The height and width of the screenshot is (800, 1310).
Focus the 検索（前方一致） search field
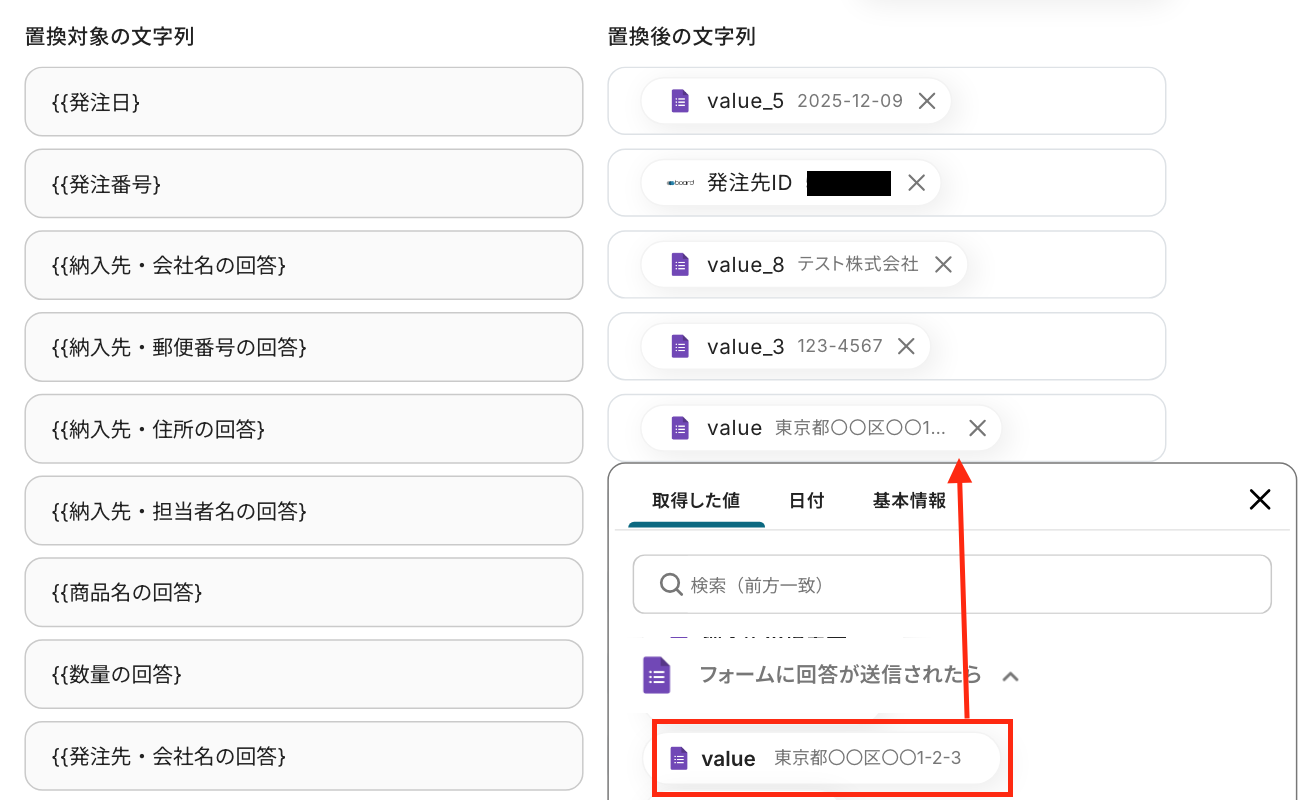click(x=952, y=584)
